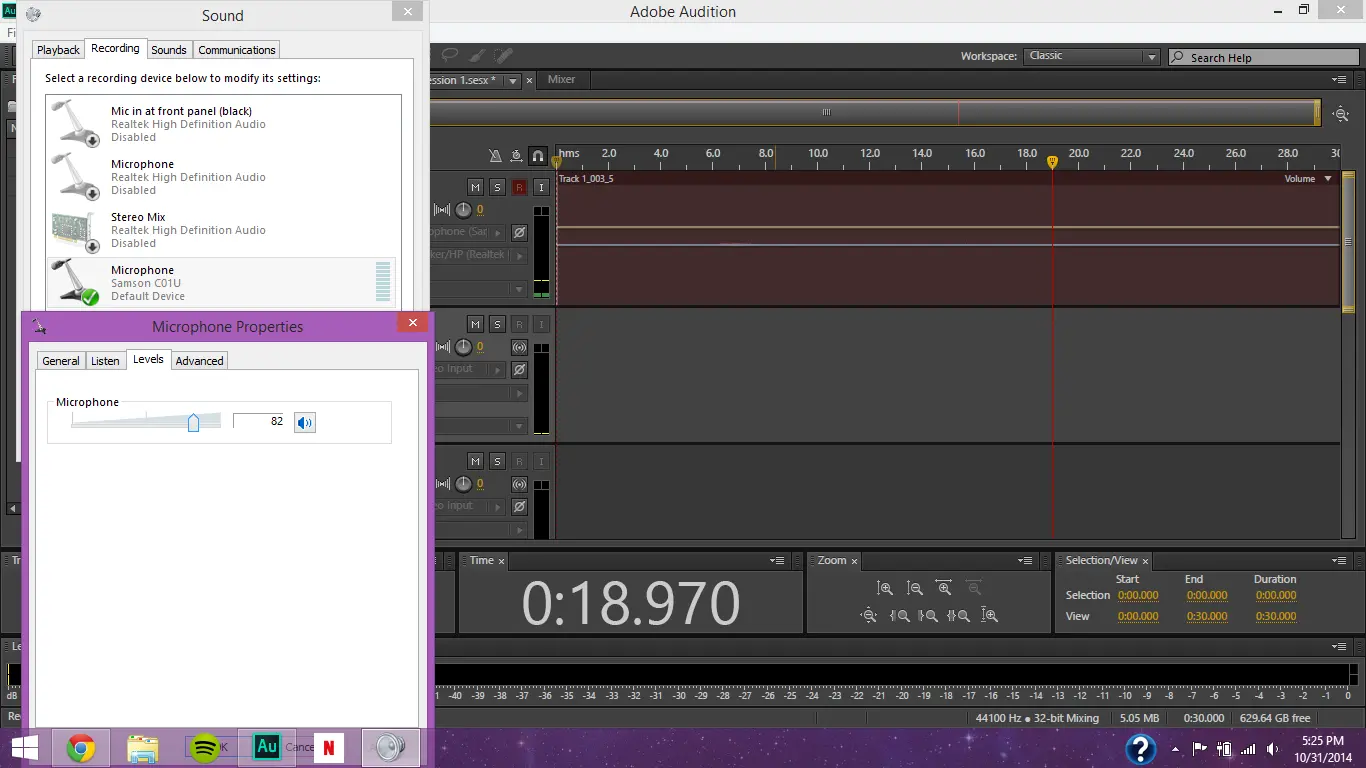Zoom in on the selected track
The height and width of the screenshot is (768, 1366).
(x=989, y=616)
